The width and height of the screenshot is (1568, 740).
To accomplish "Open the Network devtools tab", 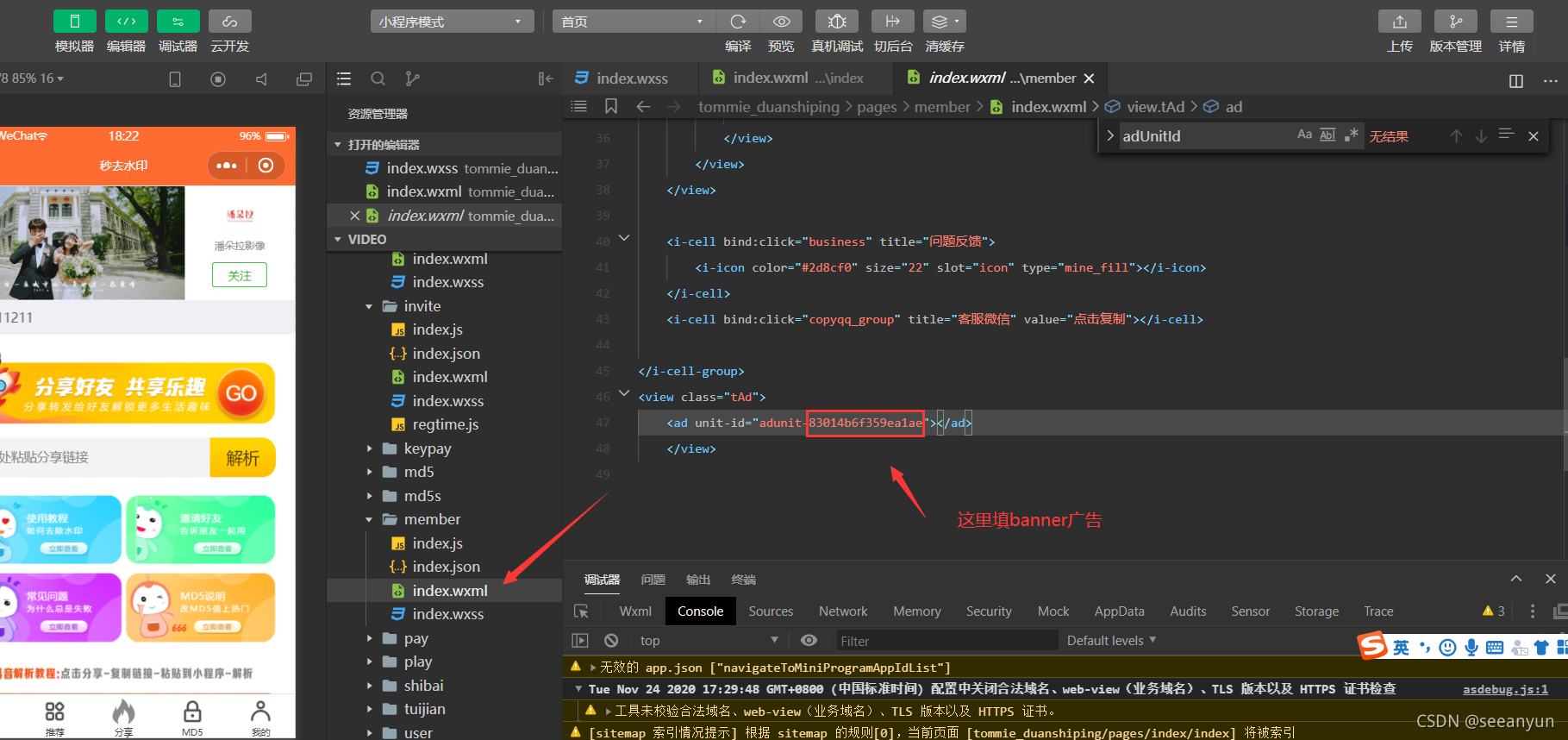I will pyautogui.click(x=843, y=611).
